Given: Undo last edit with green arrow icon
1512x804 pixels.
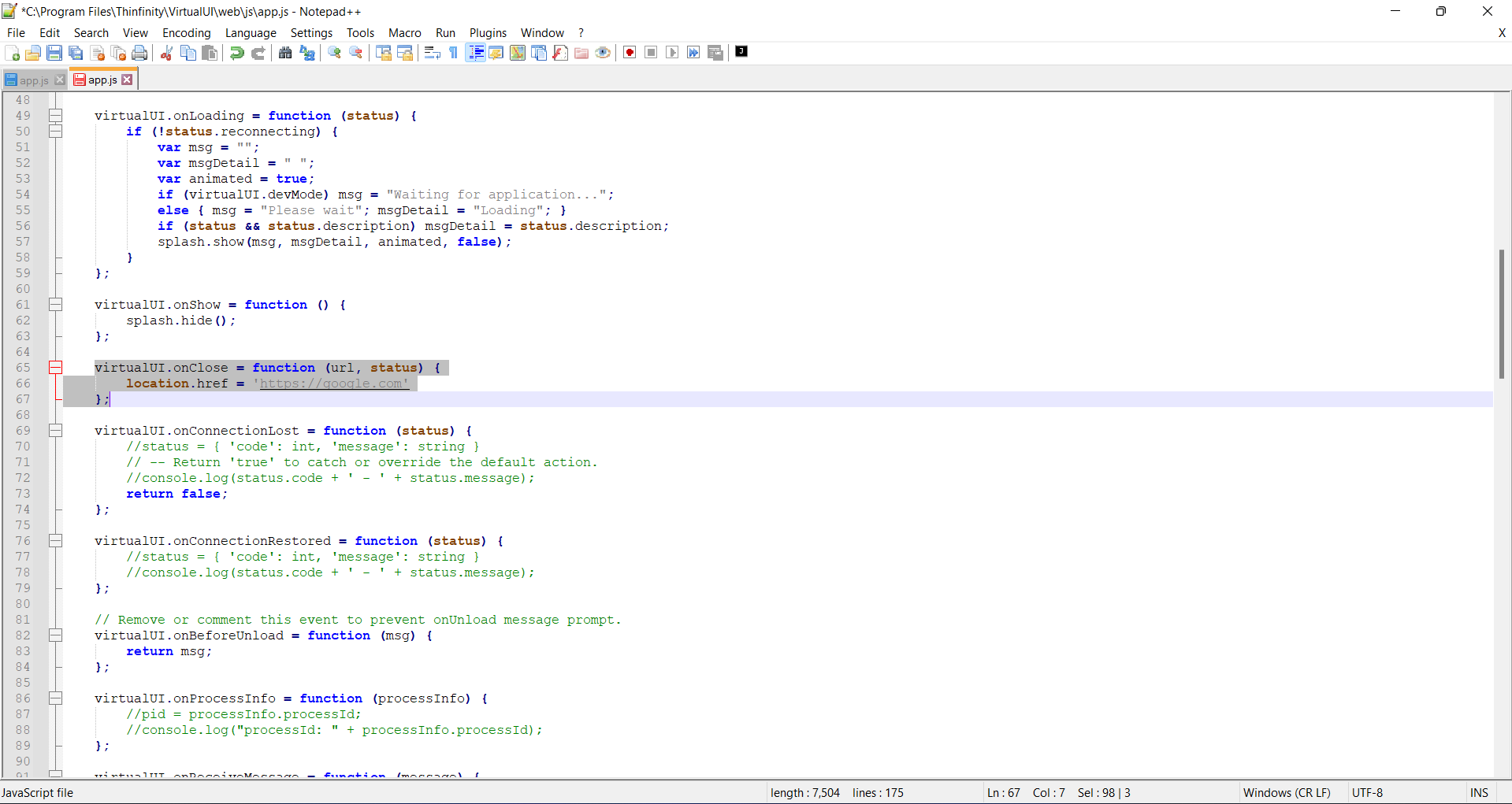Looking at the screenshot, I should click(236, 53).
